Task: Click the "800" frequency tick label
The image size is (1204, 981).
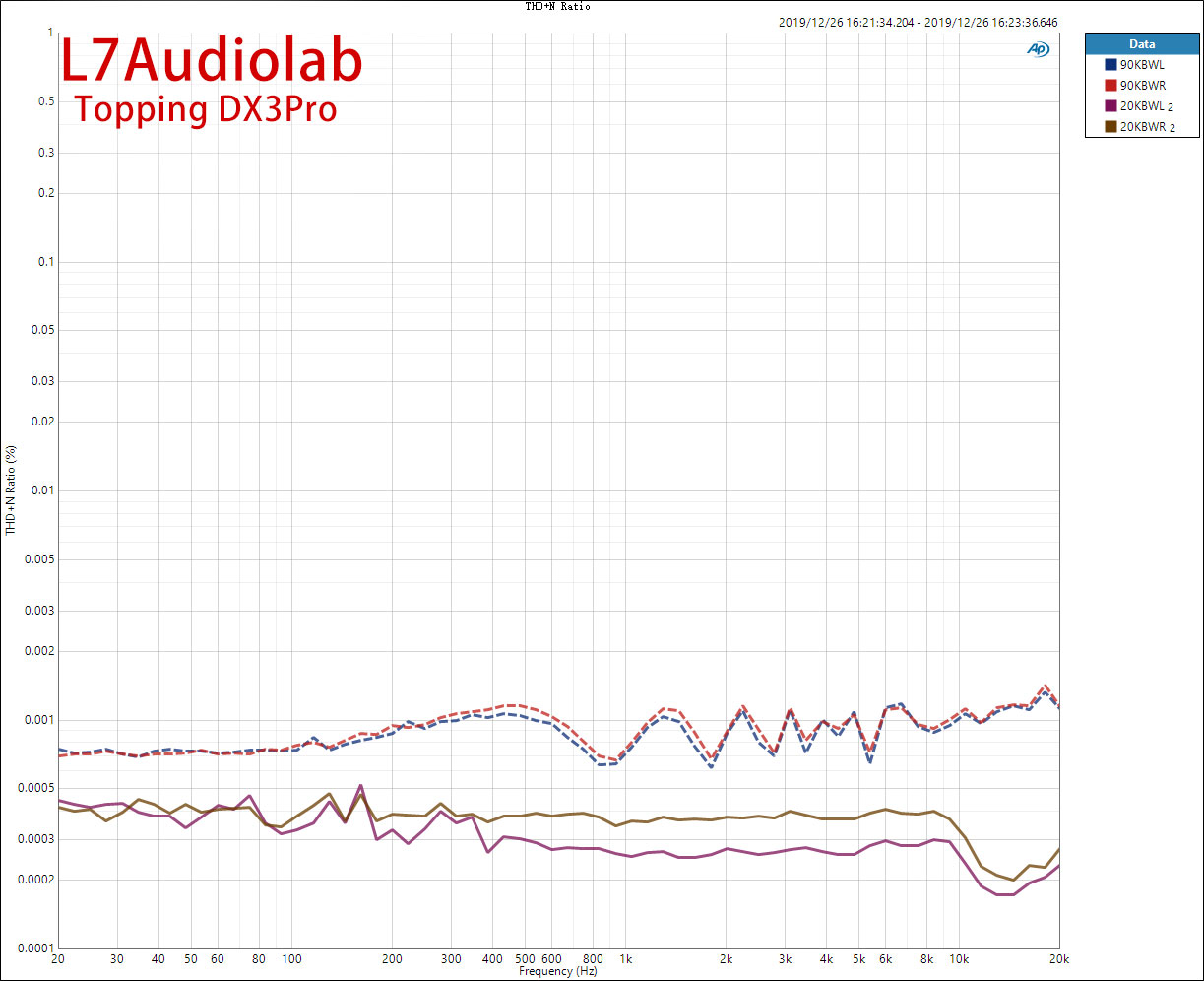Action: point(593,958)
